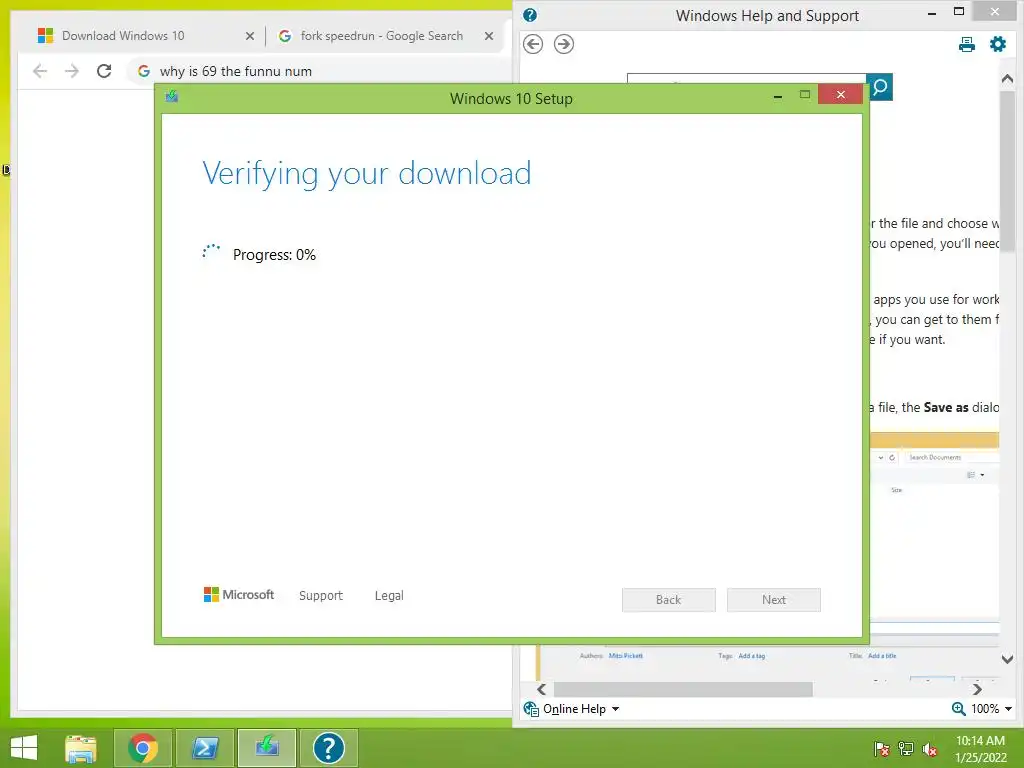Screen dimensions: 1024x768
Task: Open Help and Support settings gear
Action: tap(998, 44)
